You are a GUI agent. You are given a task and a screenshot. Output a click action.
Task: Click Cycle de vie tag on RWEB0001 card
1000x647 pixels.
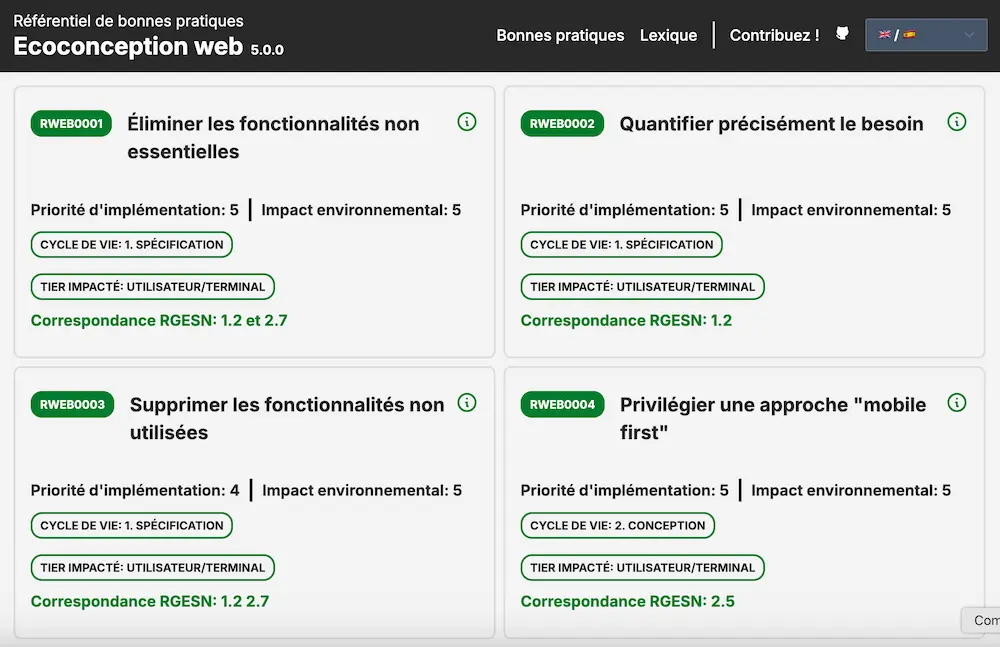(131, 244)
